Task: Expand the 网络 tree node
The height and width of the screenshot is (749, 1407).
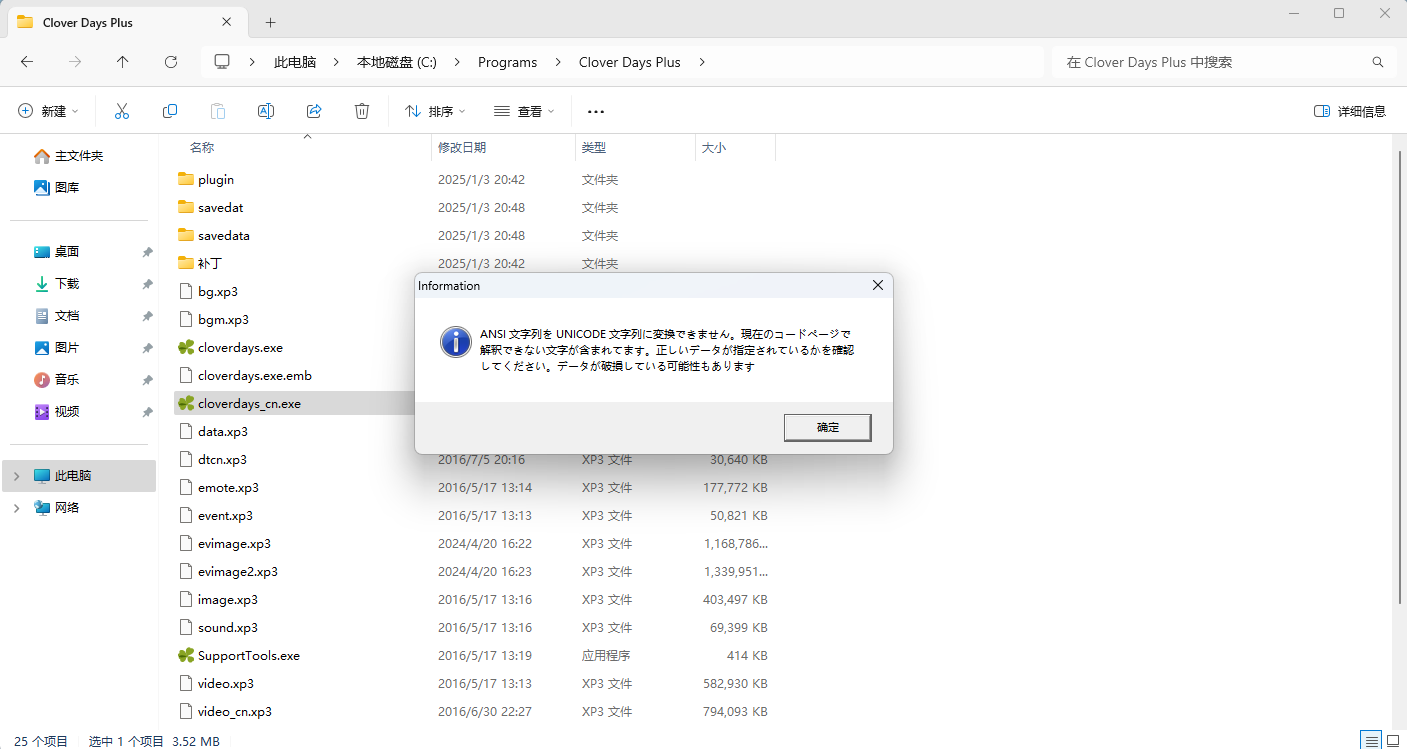Action: pos(16,508)
